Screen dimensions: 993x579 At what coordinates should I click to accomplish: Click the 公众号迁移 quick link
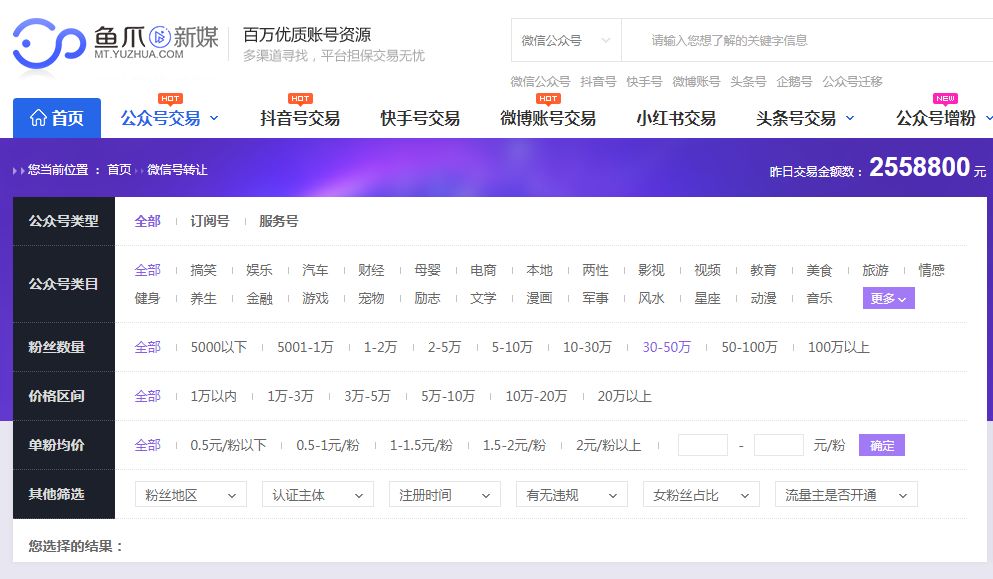coord(852,81)
